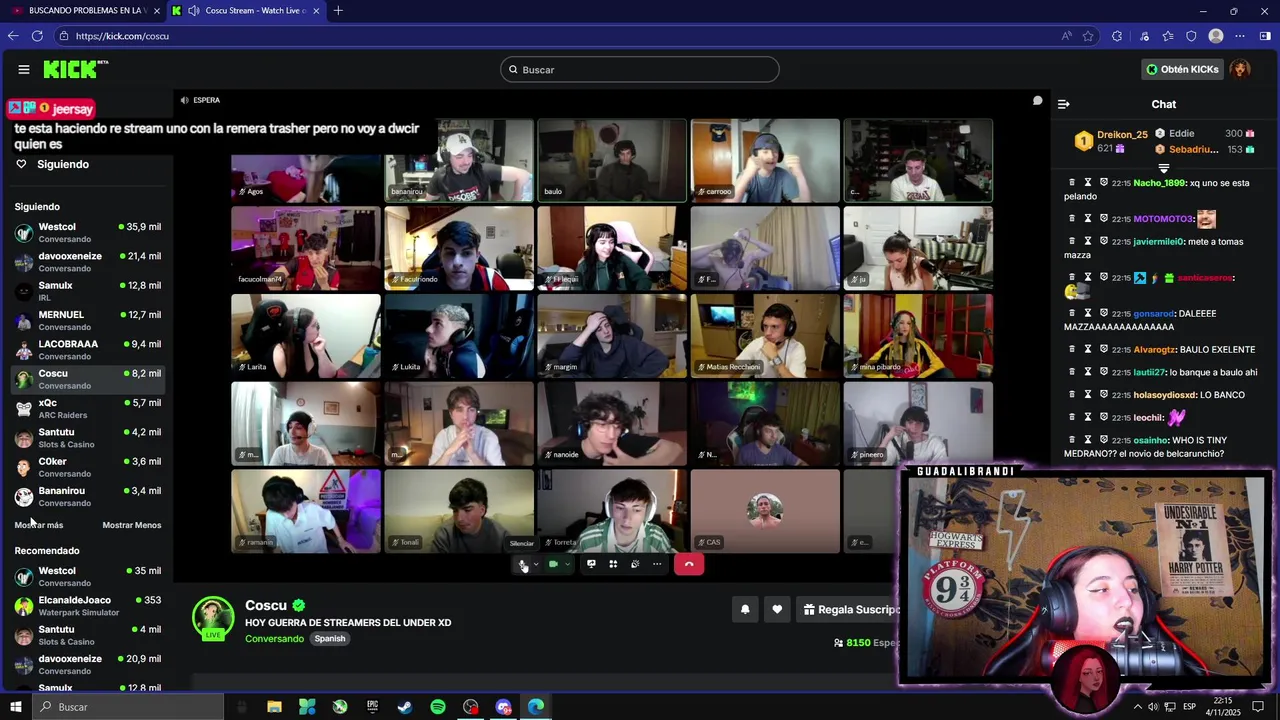1280x720 pixels.
Task: Delete Nacho_1899's chat message with trash icon
Action: coord(1072,183)
